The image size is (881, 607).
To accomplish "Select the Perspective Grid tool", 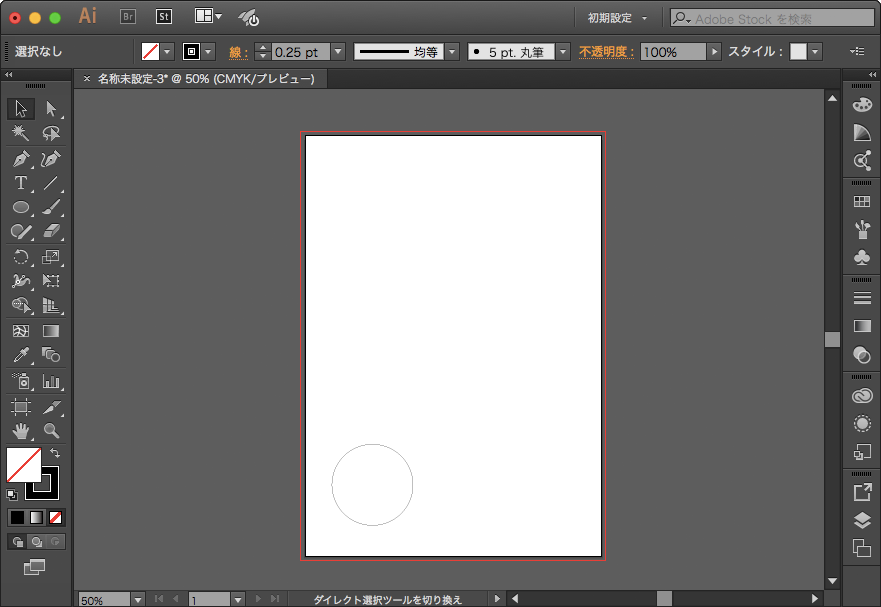I will (x=51, y=305).
